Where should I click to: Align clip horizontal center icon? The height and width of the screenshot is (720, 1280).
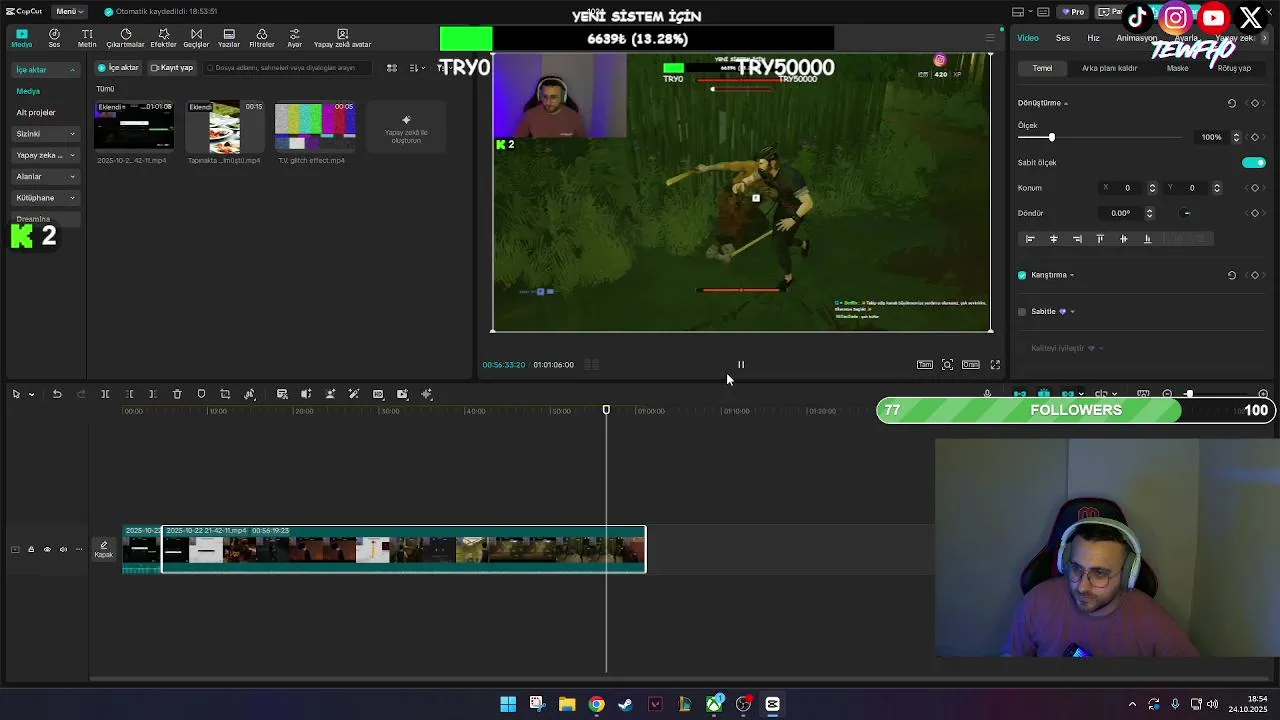[x=1053, y=239]
